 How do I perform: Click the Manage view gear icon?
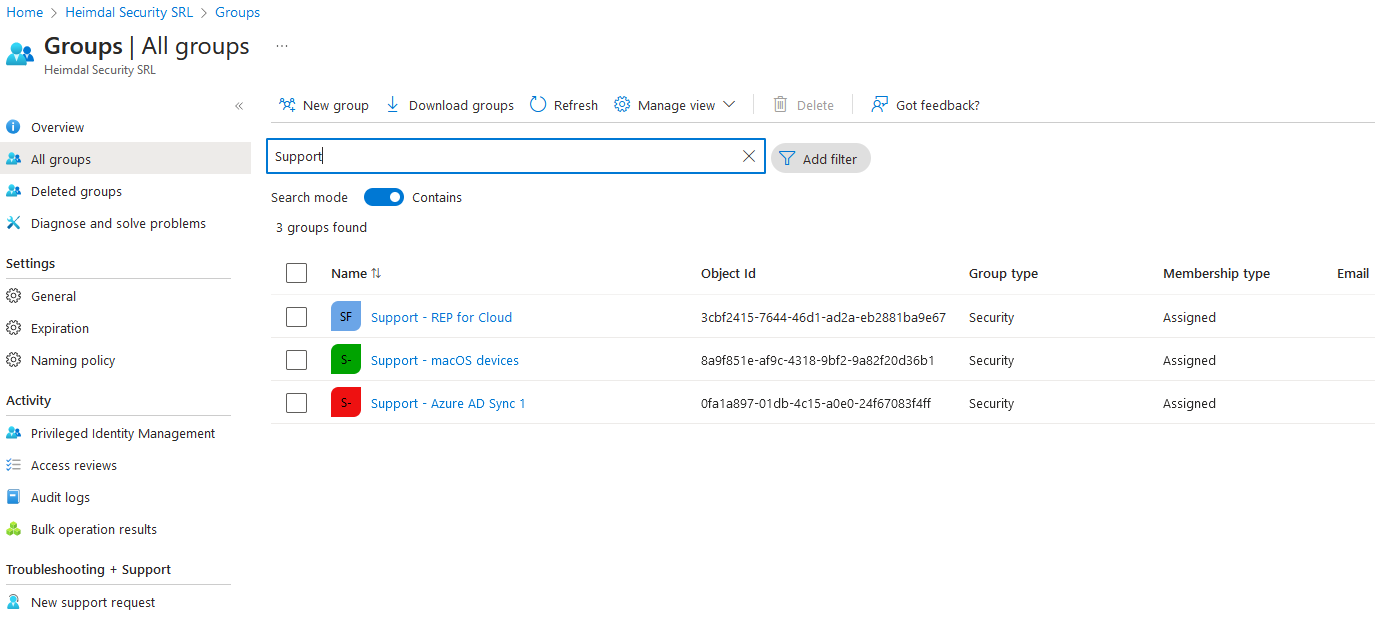[622, 105]
